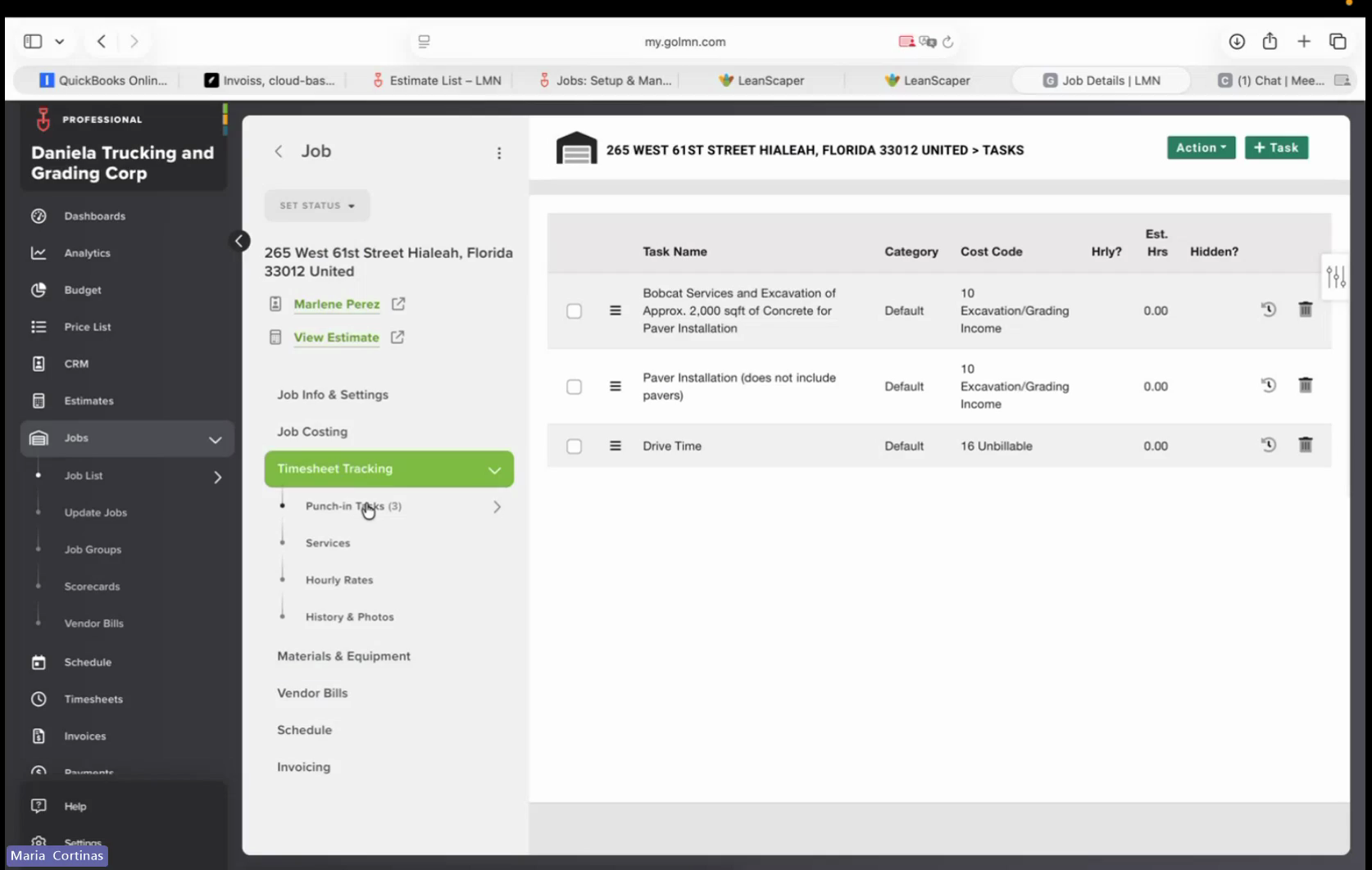Open Update Jobs in sidebar
The height and width of the screenshot is (870, 1372).
click(96, 513)
